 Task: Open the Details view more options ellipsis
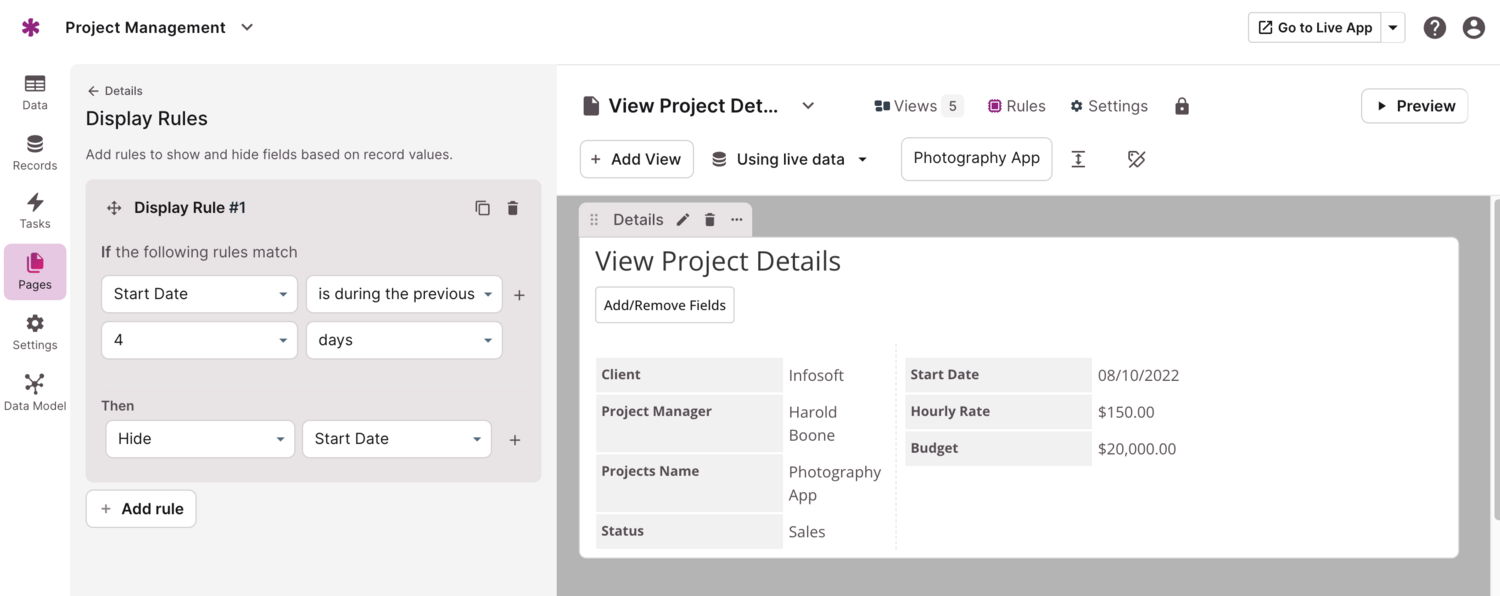[737, 220]
